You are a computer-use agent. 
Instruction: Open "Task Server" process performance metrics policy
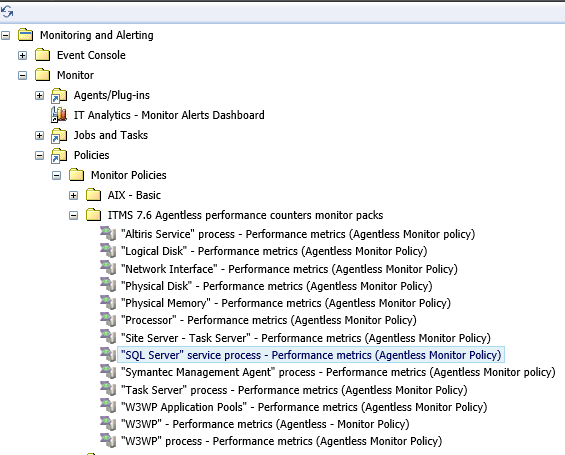click(294, 390)
